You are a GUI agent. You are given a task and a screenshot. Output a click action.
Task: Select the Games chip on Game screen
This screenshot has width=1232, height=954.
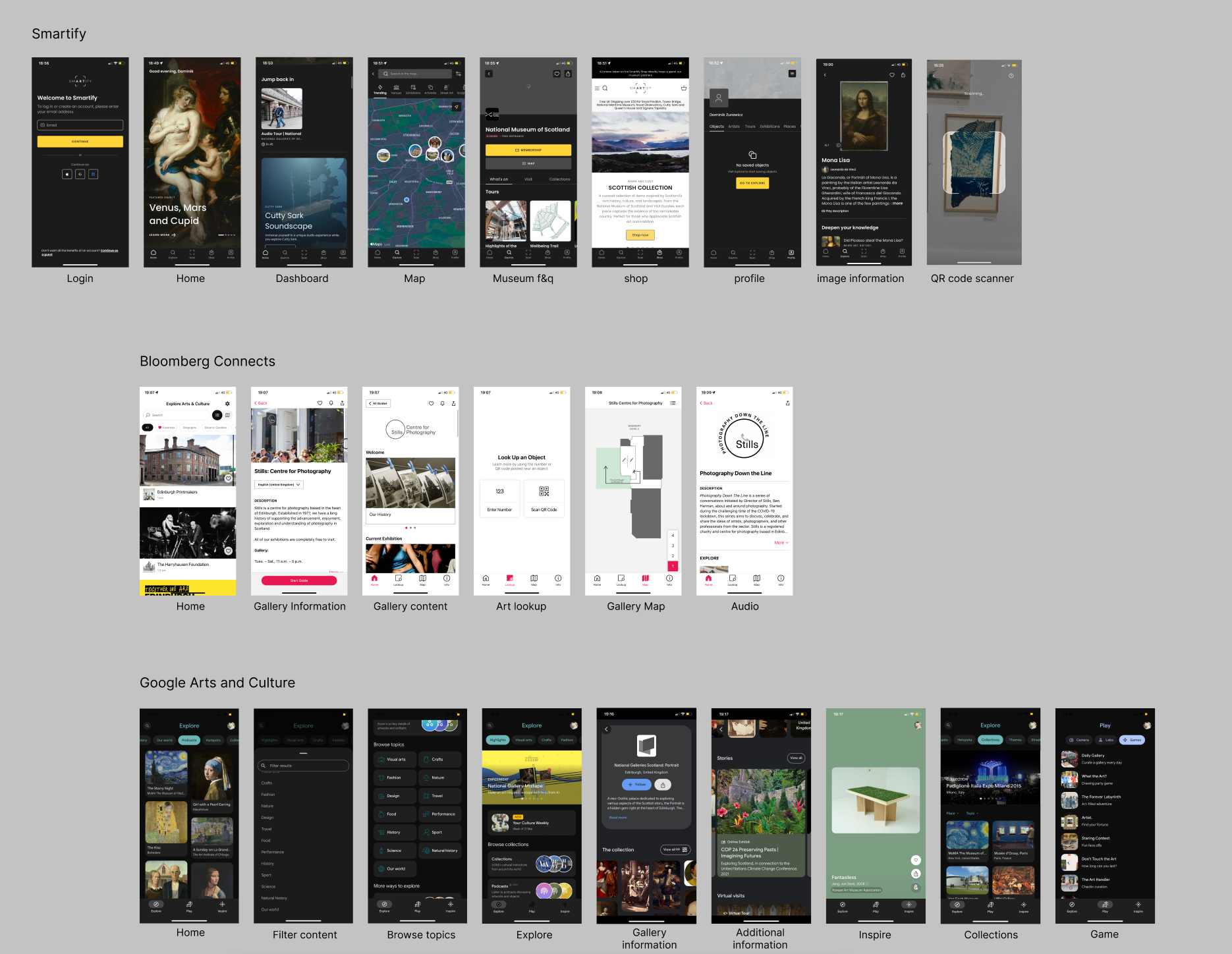[1133, 740]
